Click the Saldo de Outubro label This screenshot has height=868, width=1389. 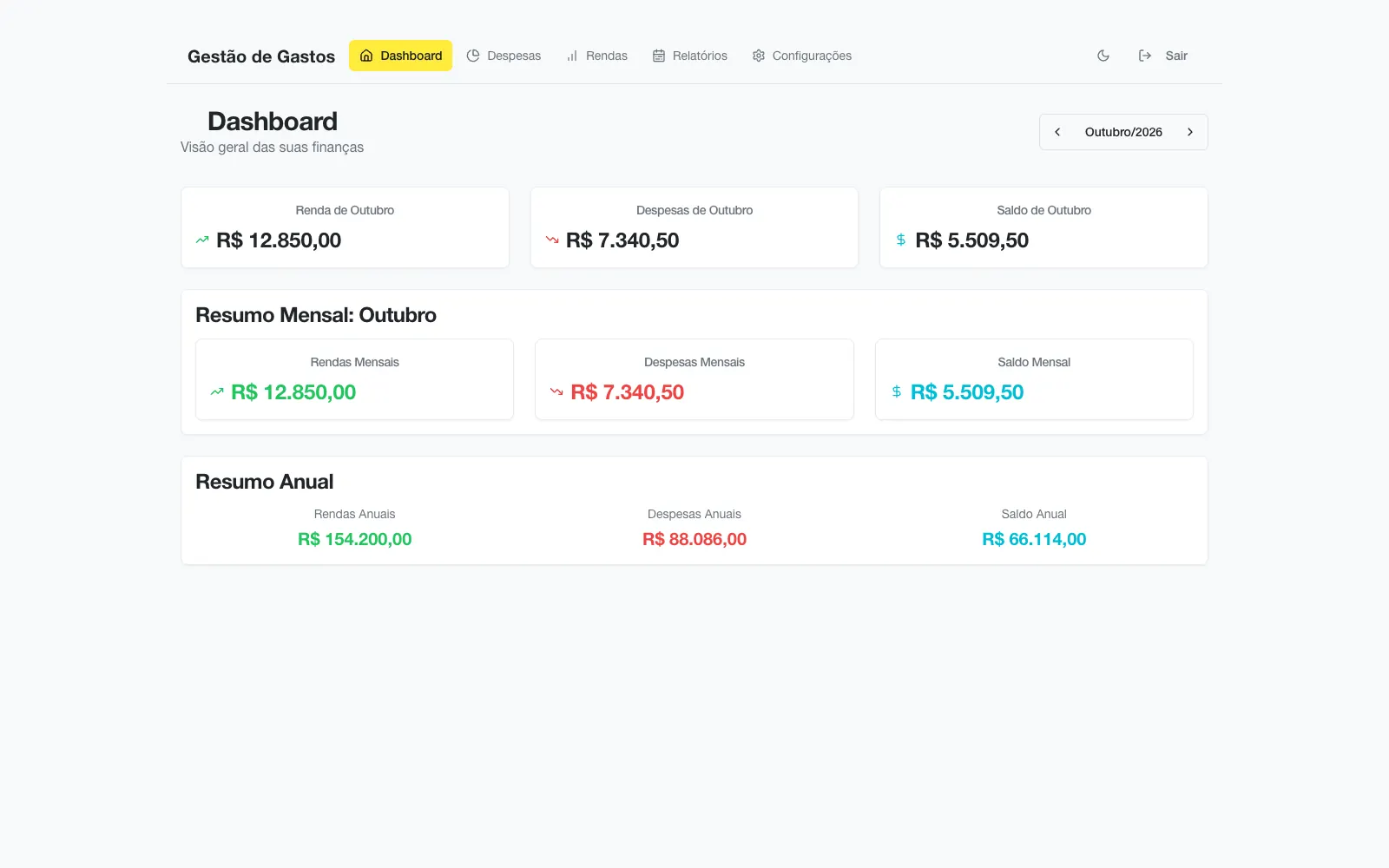point(1043,210)
